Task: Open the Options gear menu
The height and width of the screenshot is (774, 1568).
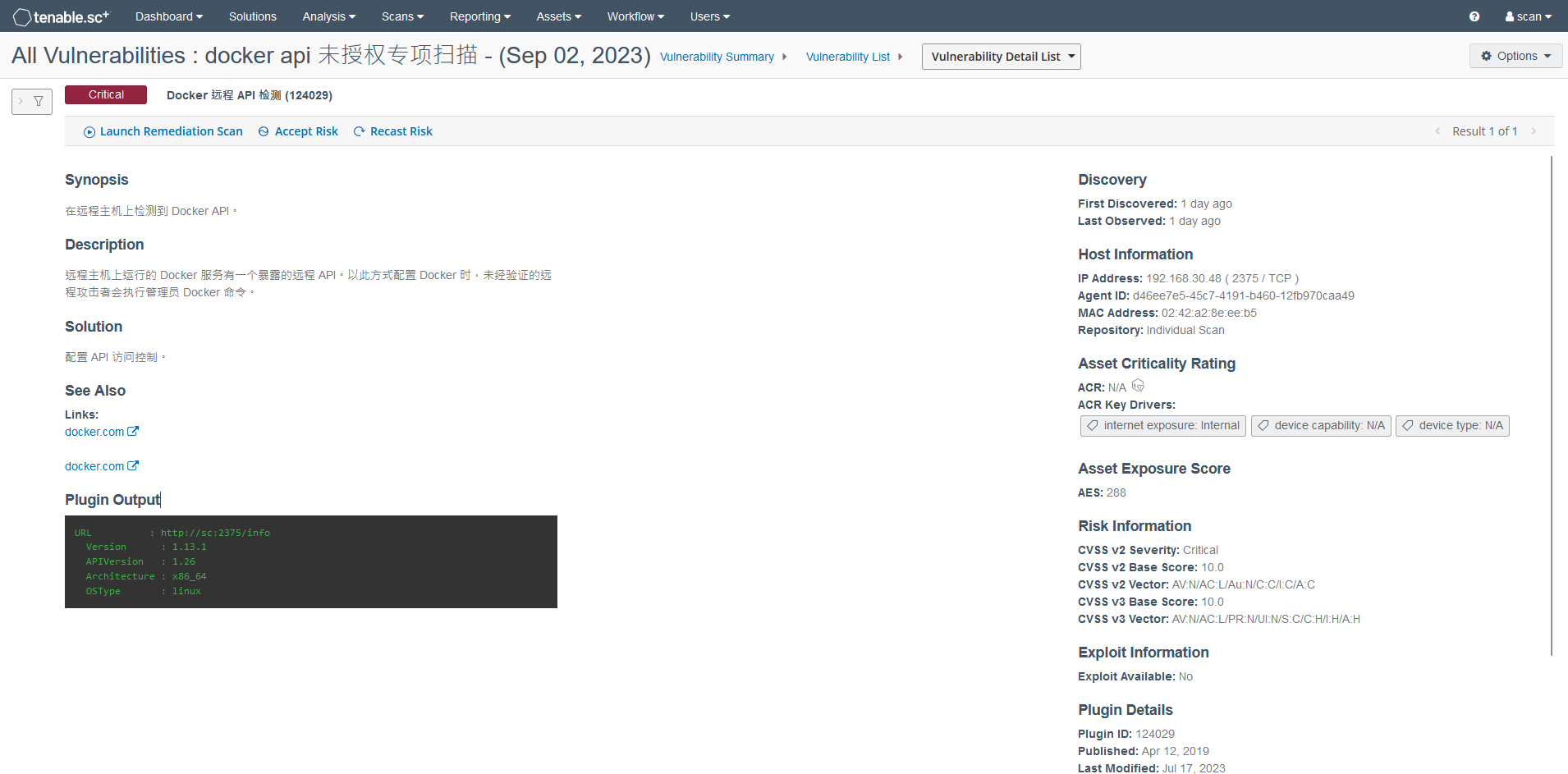Action: pyautogui.click(x=1515, y=56)
